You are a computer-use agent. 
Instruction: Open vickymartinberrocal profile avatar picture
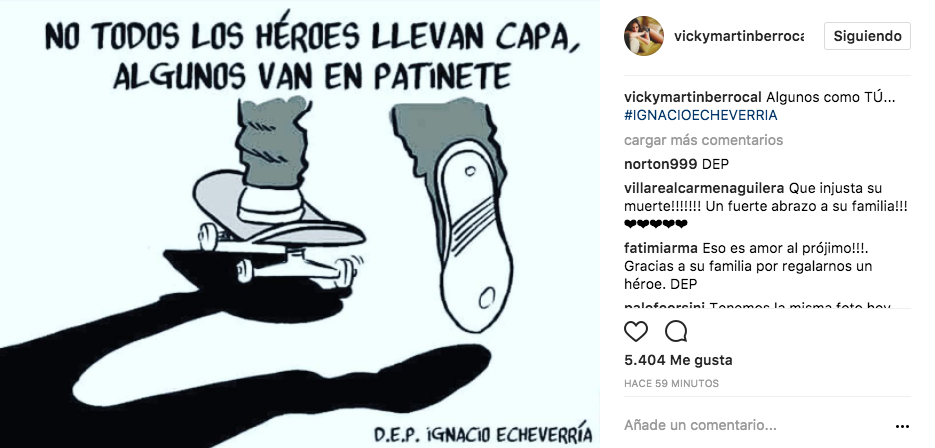643,36
